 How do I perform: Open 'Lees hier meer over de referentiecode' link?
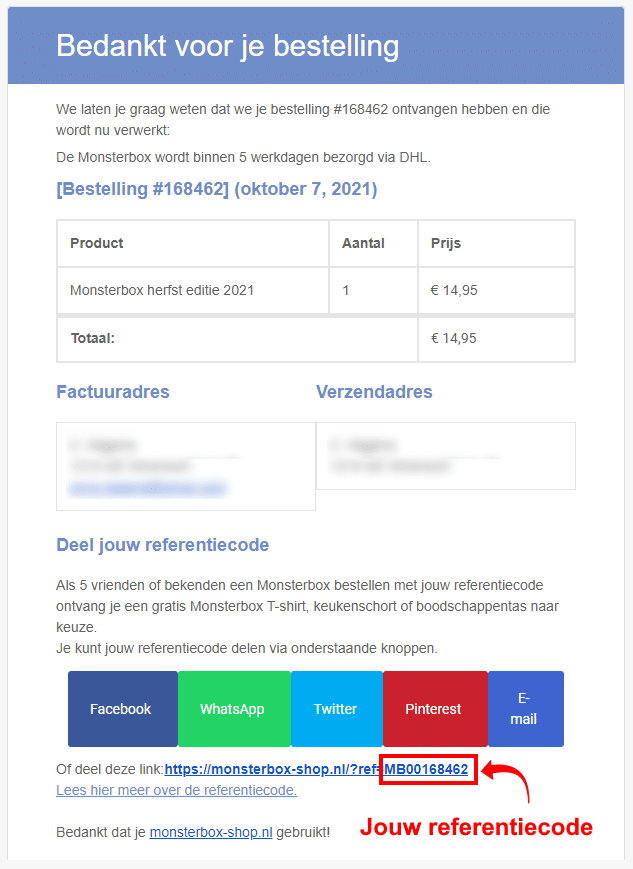(176, 790)
